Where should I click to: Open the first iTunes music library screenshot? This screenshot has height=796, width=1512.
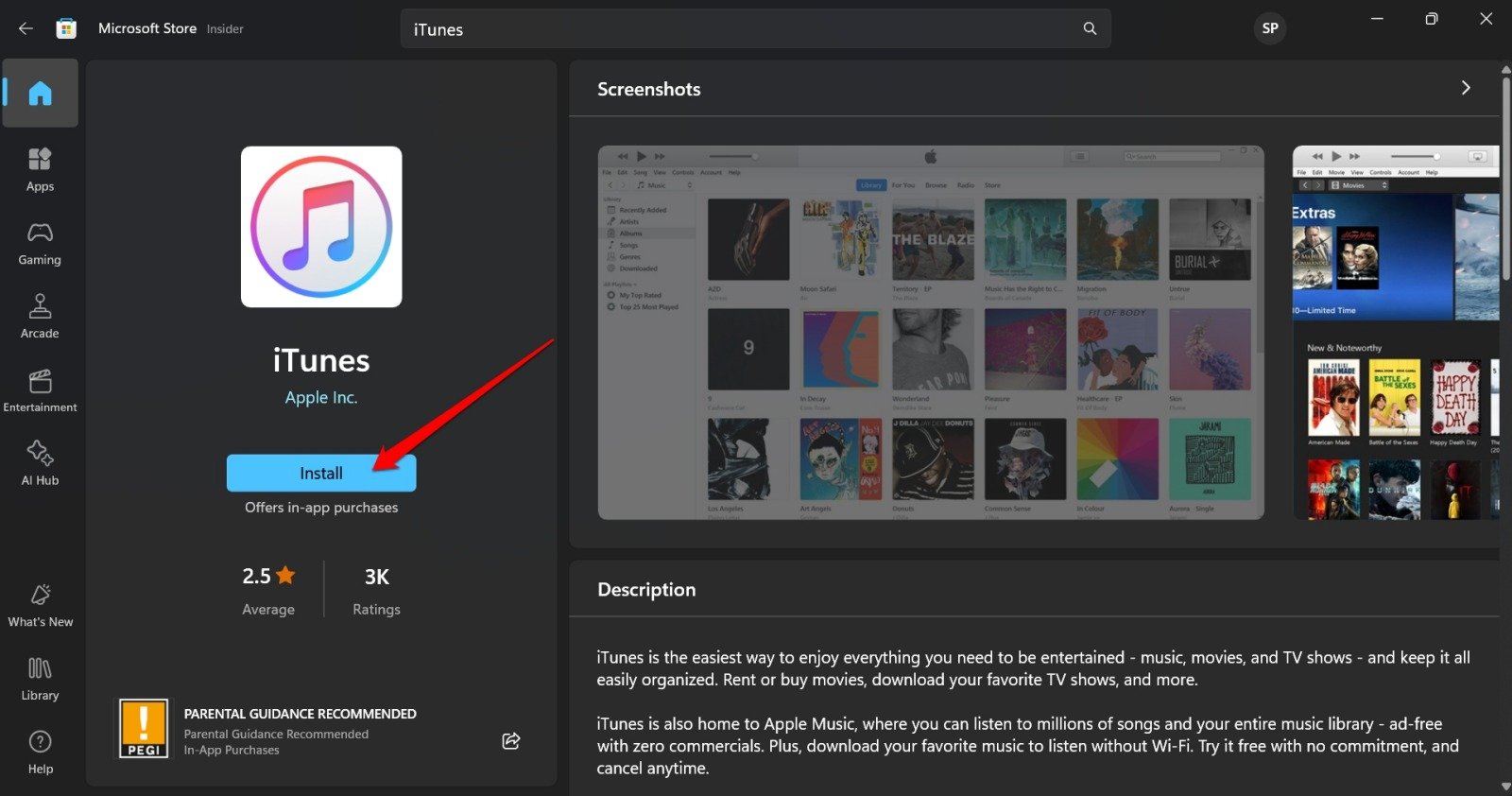coord(931,332)
